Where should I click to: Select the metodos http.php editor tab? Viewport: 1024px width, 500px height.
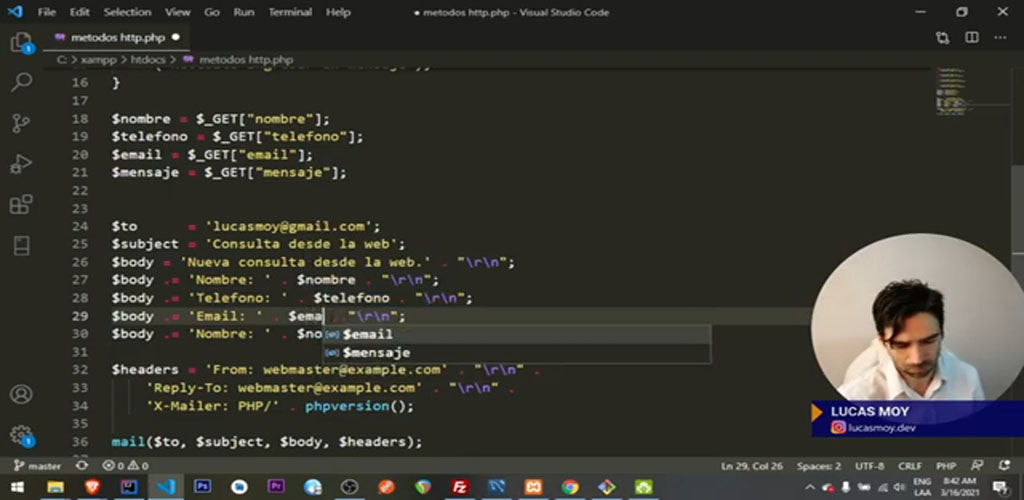point(116,38)
